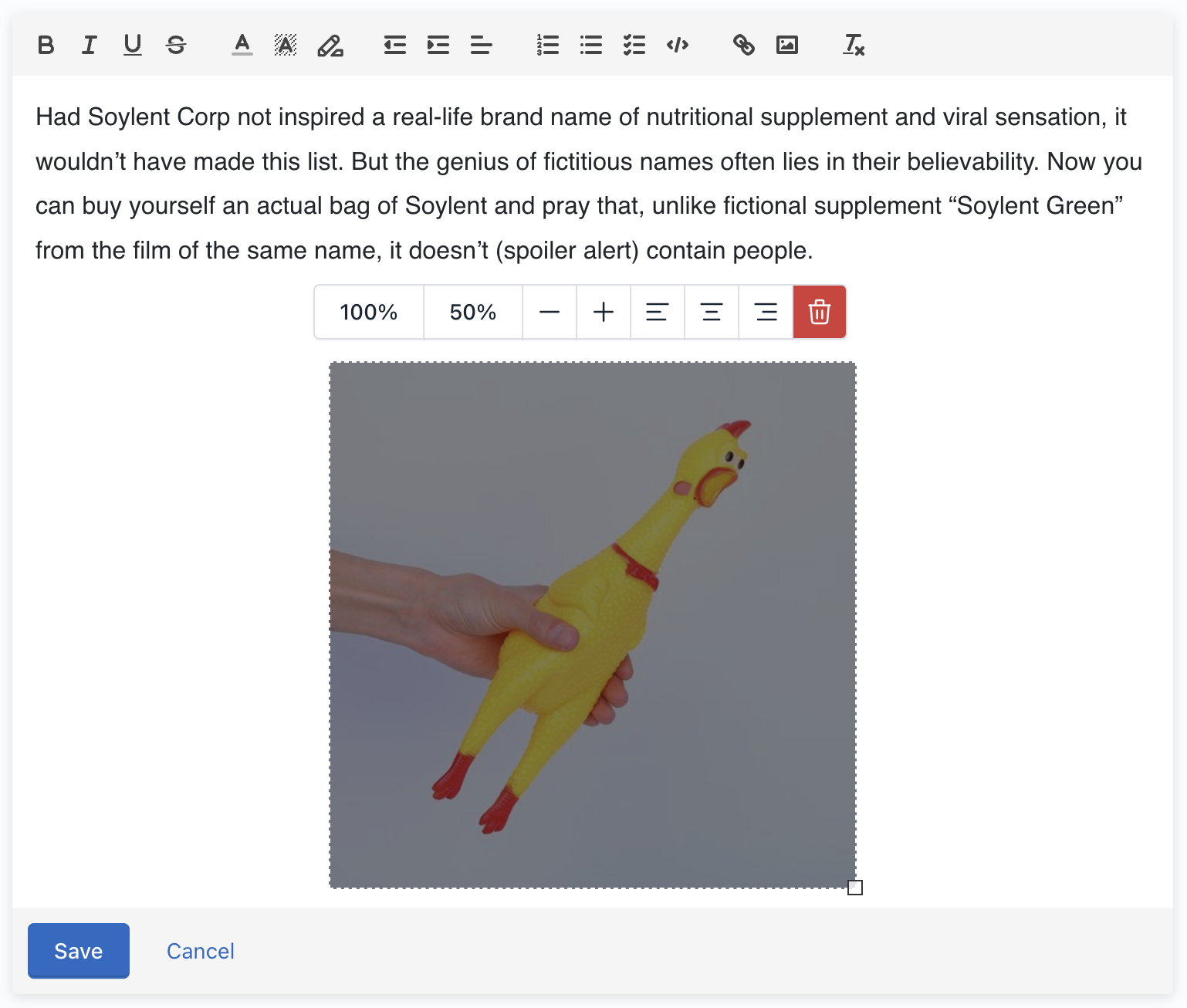This screenshot has width=1187, height=1008.
Task: Toggle bold formatting
Action: [x=46, y=46]
